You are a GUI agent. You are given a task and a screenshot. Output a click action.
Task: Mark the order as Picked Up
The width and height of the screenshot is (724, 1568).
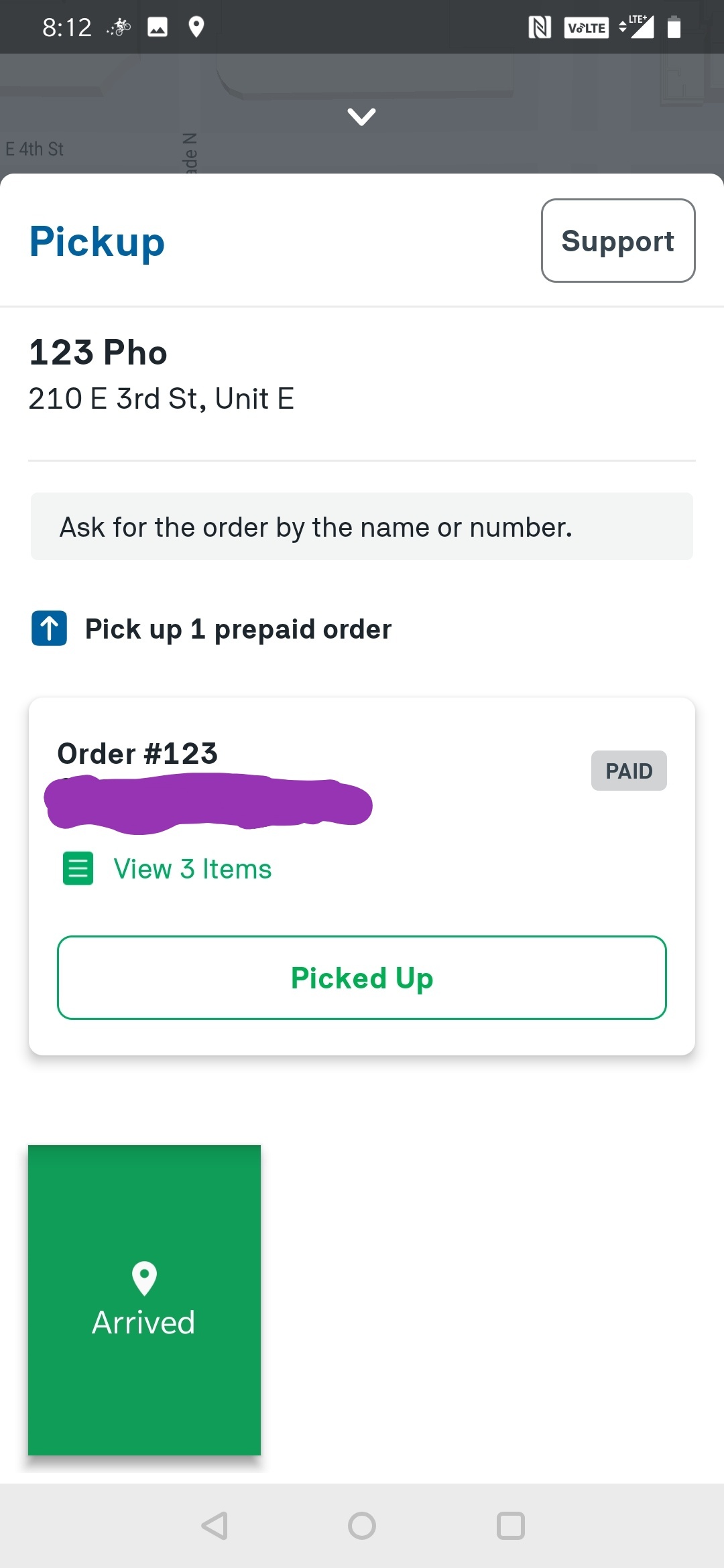pos(361,978)
